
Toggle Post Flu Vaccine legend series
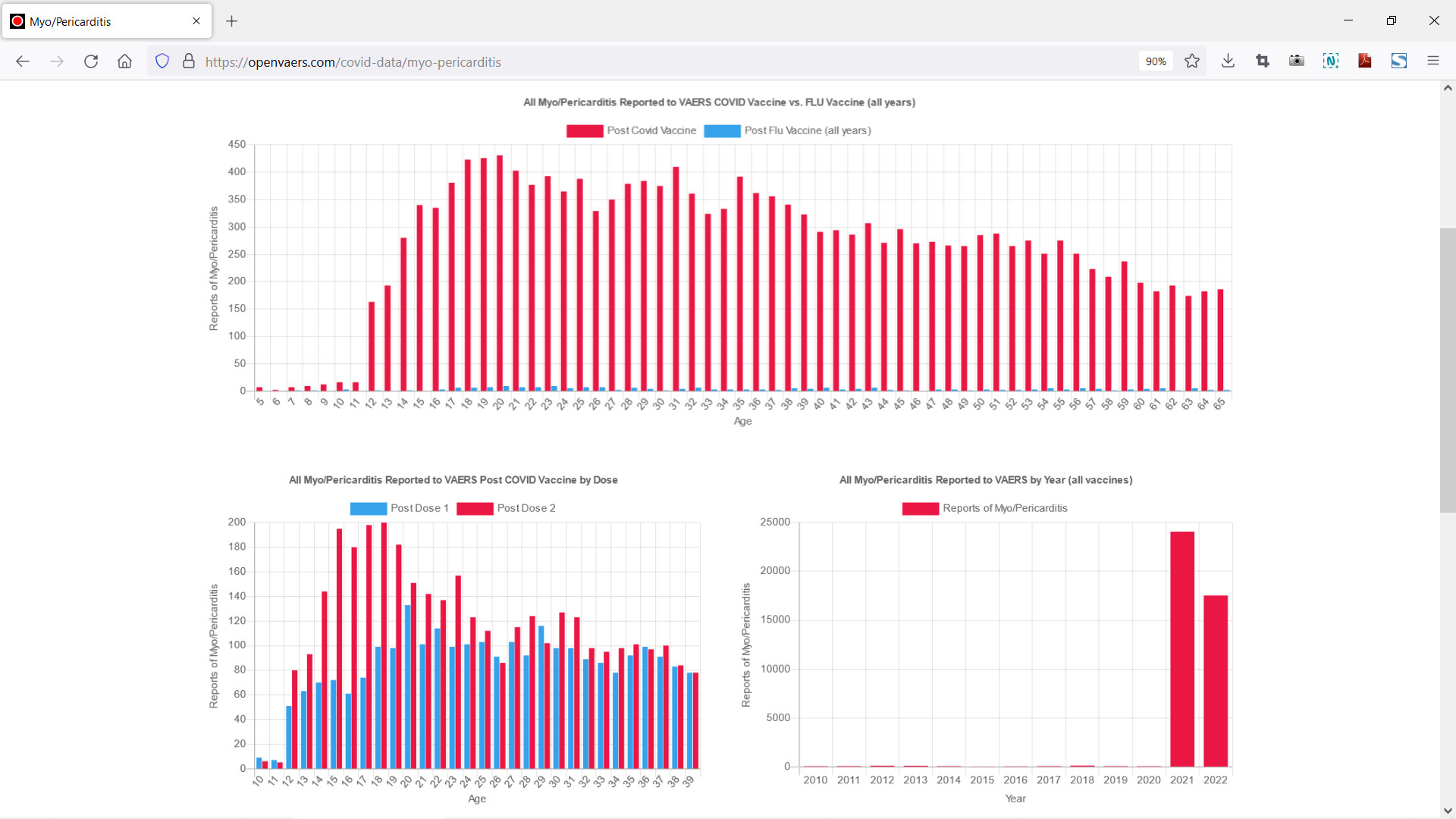[x=787, y=130]
